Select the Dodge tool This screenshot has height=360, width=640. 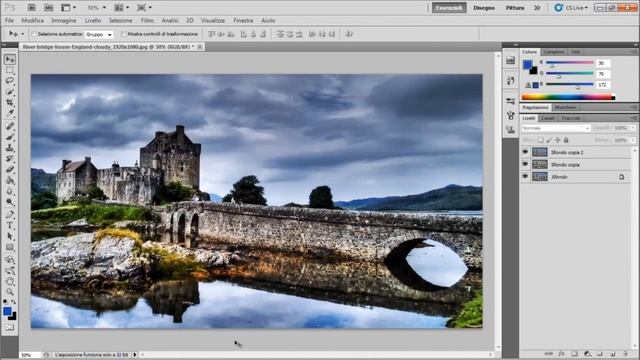pyautogui.click(x=10, y=202)
